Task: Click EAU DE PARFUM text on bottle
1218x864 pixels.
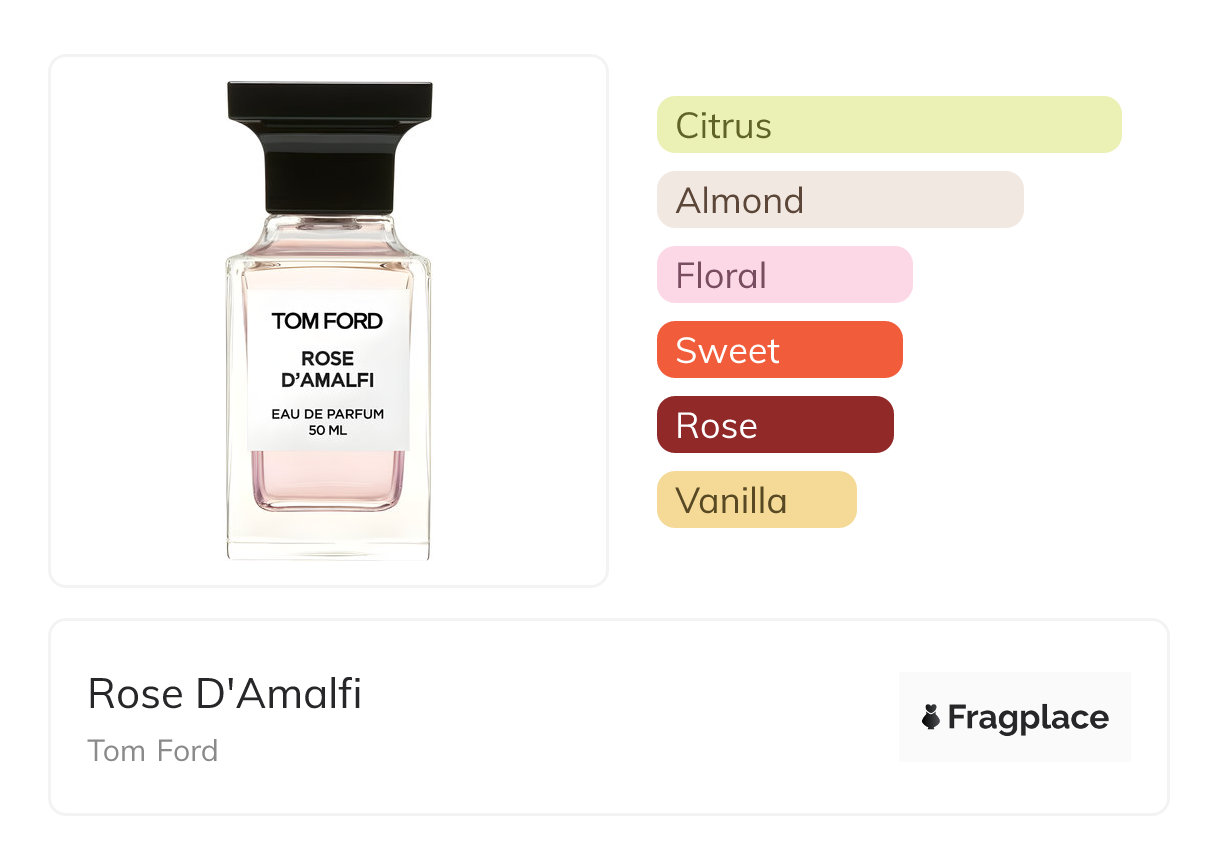Action: (328, 414)
